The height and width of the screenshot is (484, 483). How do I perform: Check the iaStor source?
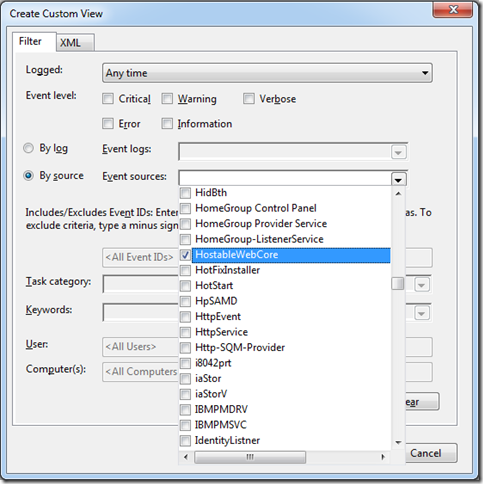coord(185,379)
